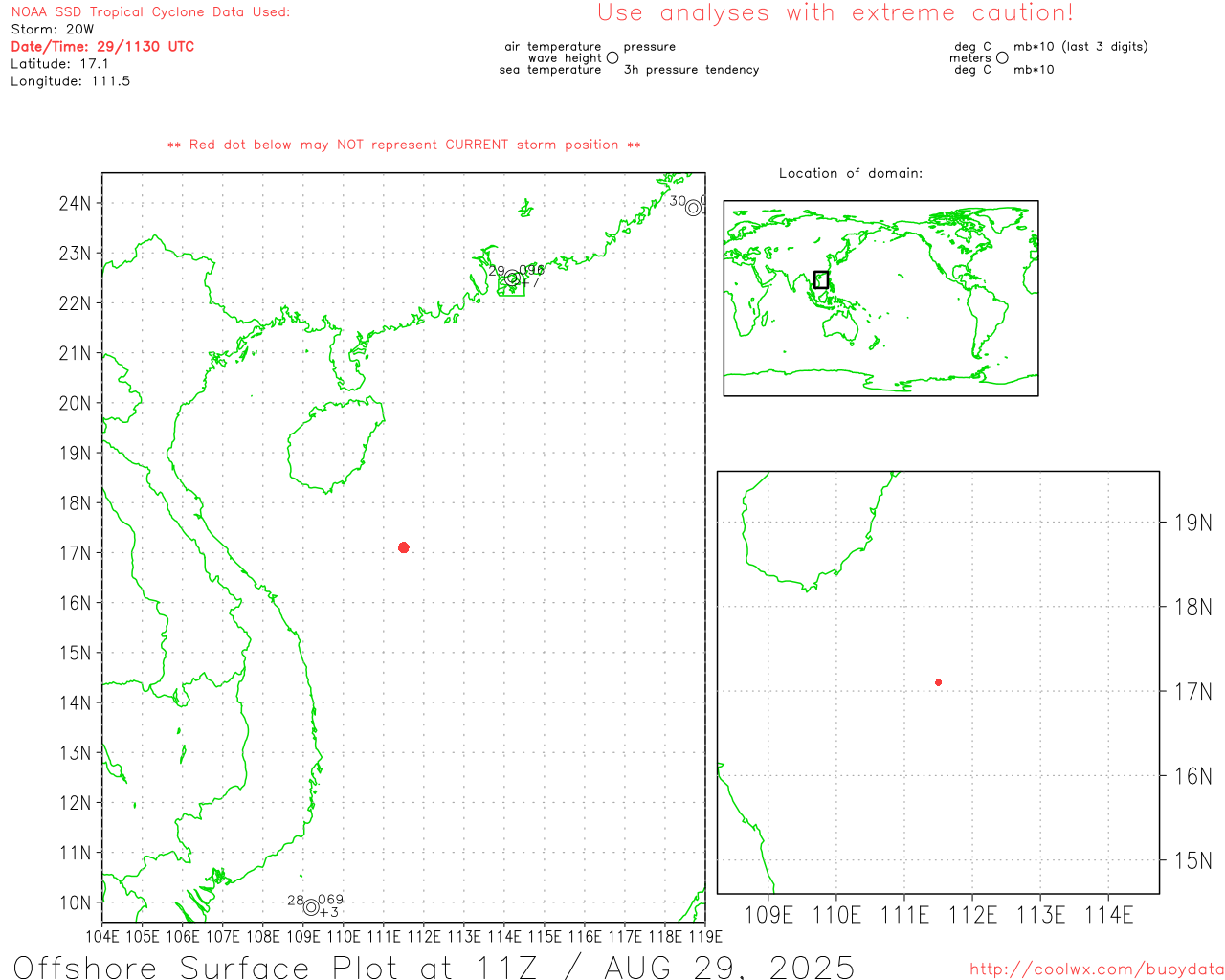Click the '19N' label on the inset map
Image resolution: width=1225 pixels, height=980 pixels.
(1192, 523)
